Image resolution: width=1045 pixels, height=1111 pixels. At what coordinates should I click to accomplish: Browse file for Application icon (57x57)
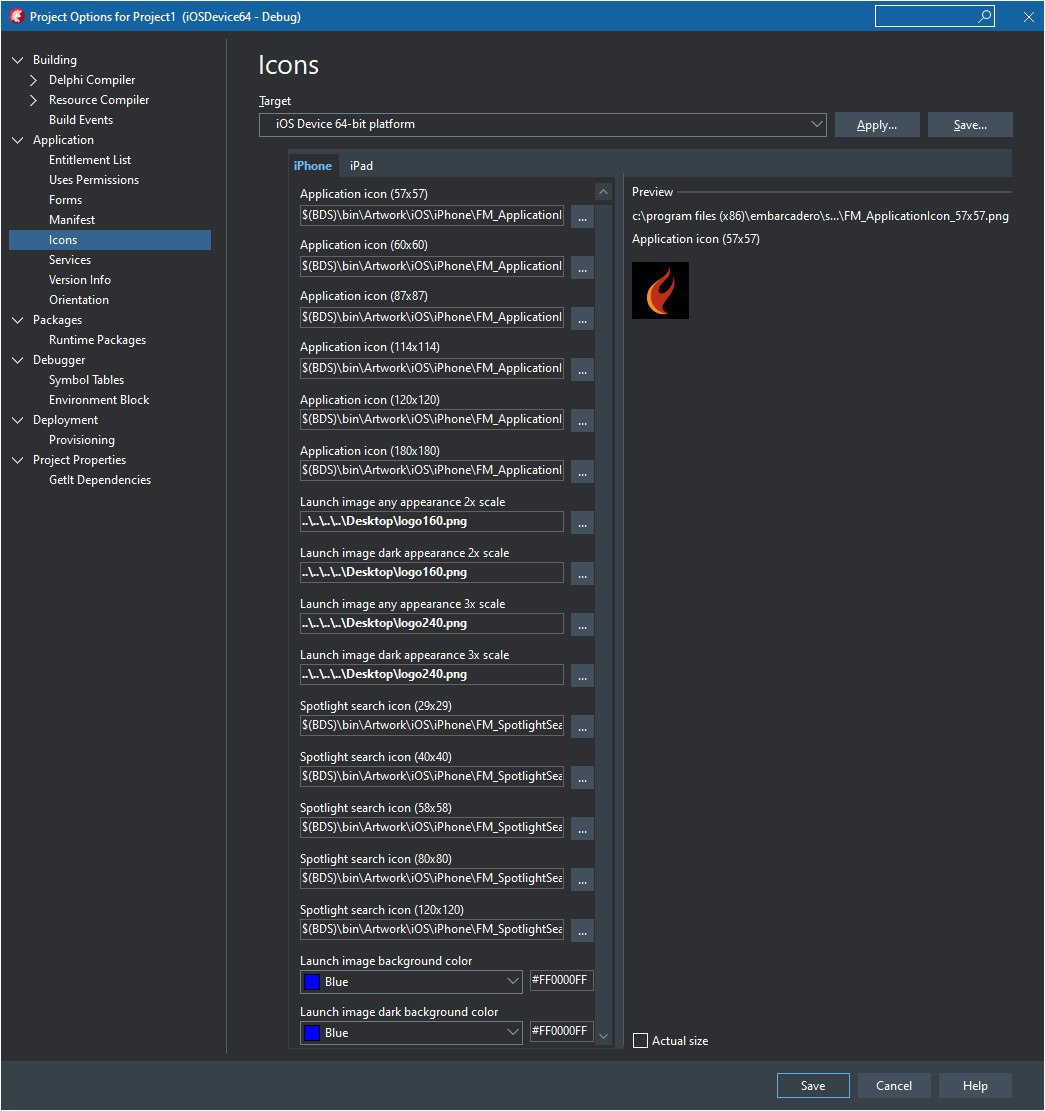[582, 217]
